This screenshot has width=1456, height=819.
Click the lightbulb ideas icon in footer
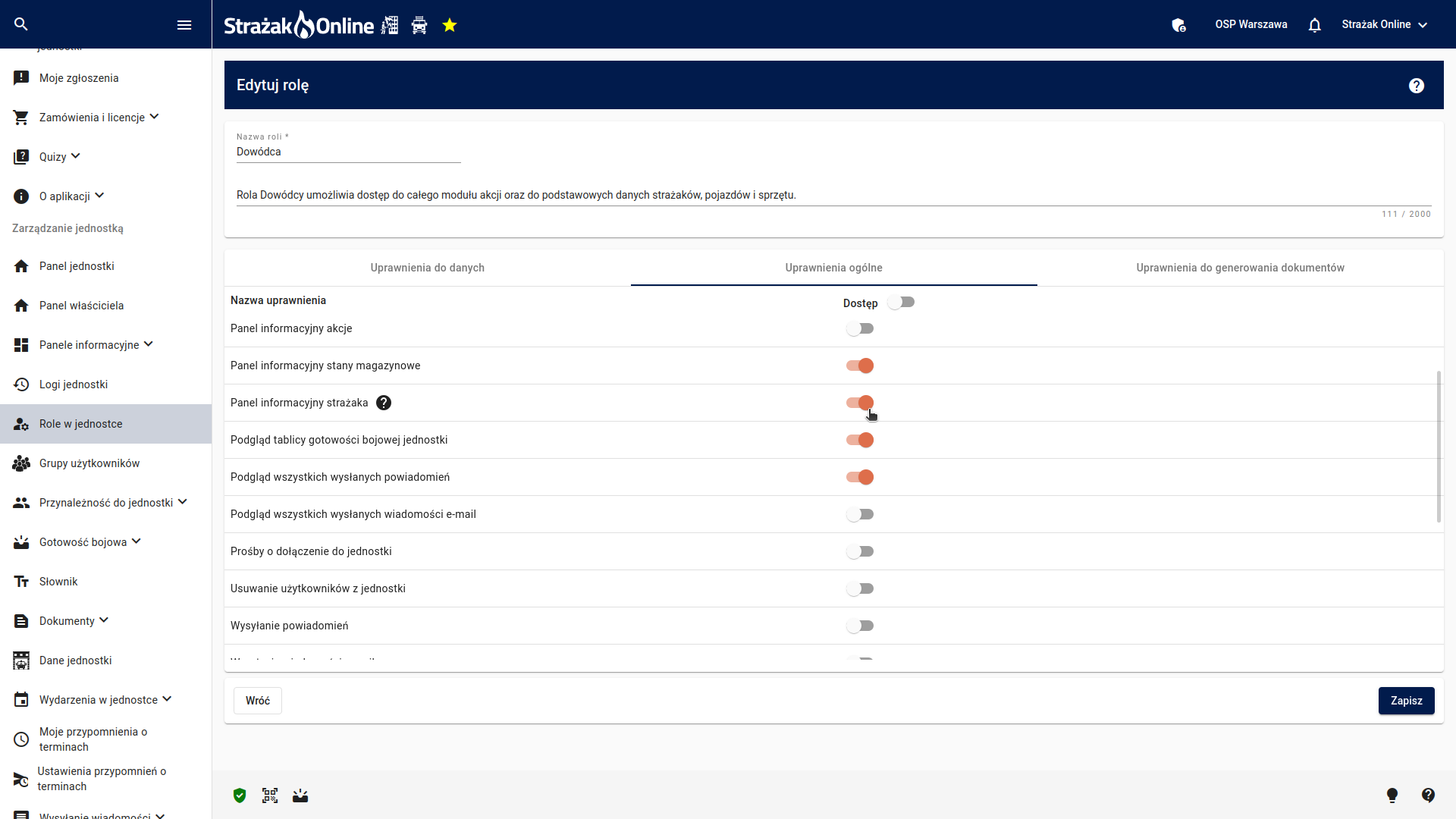1392,795
